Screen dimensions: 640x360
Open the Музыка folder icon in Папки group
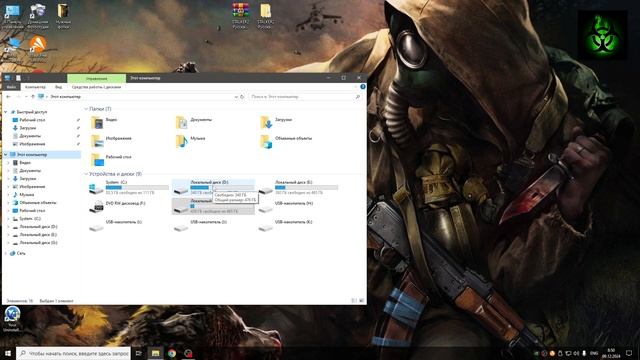click(x=181, y=141)
